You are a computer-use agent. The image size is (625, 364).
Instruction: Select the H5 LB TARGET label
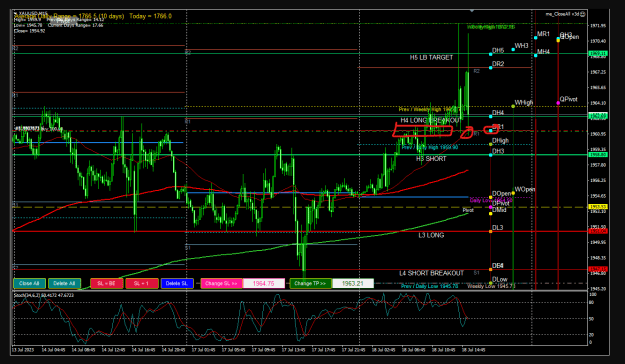tap(431, 57)
